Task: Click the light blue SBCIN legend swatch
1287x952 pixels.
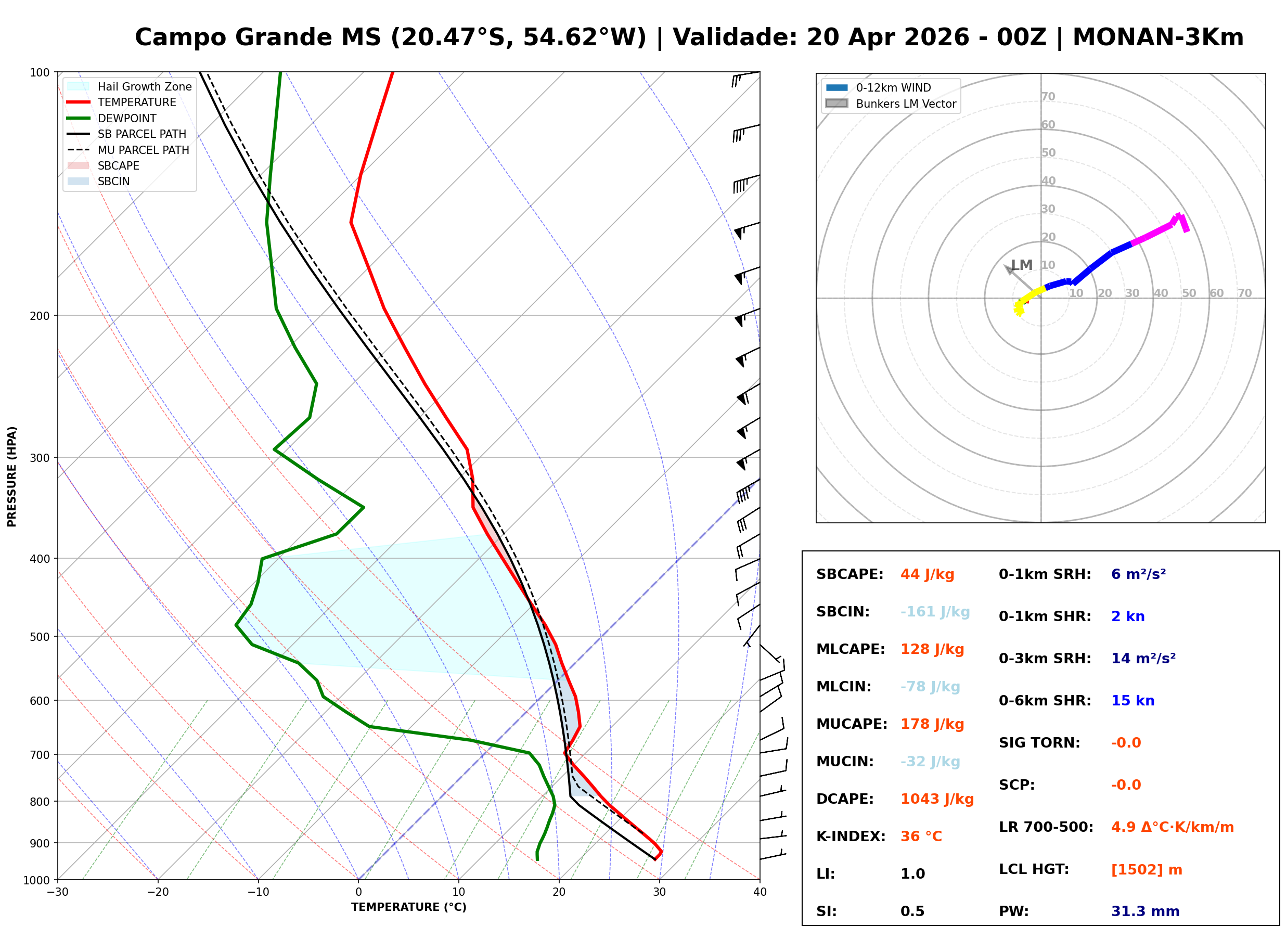Action: [x=79, y=182]
